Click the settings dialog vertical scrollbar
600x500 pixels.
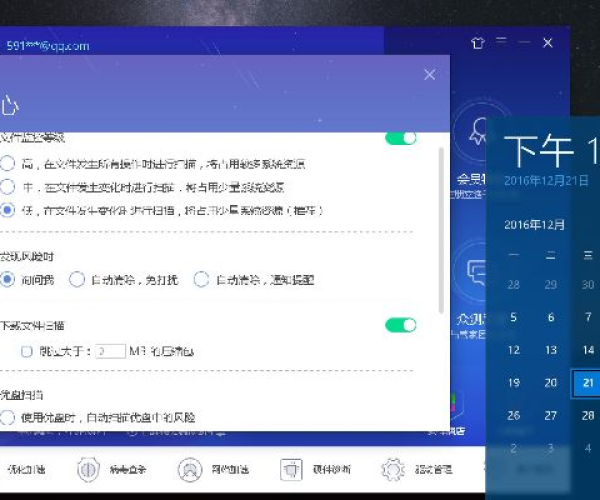point(441,231)
